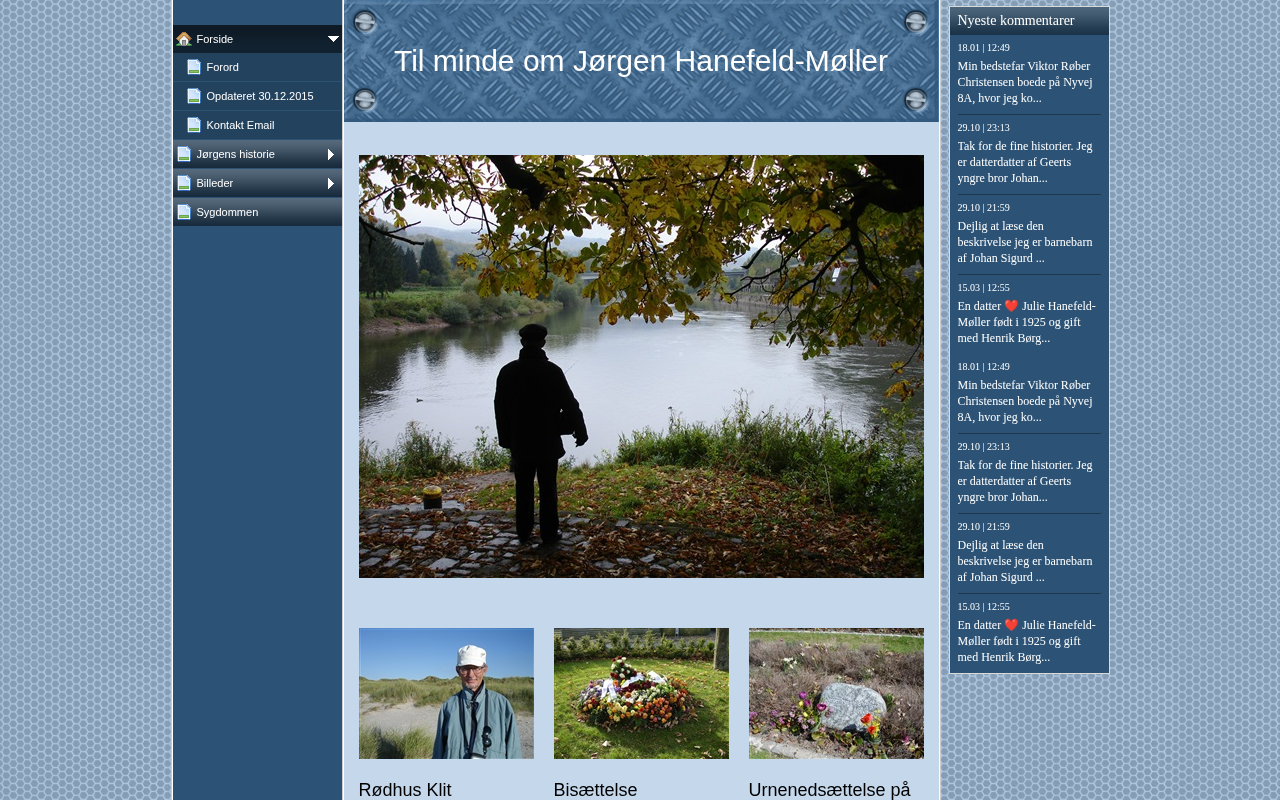Click the page icon next to Kontakt Email

pos(194,125)
